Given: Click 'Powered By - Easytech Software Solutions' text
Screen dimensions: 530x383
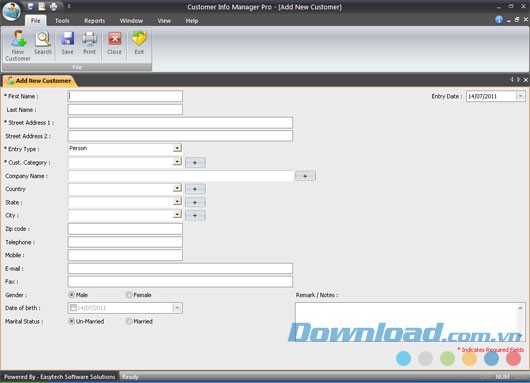Looking at the screenshot, I should [x=59, y=377].
